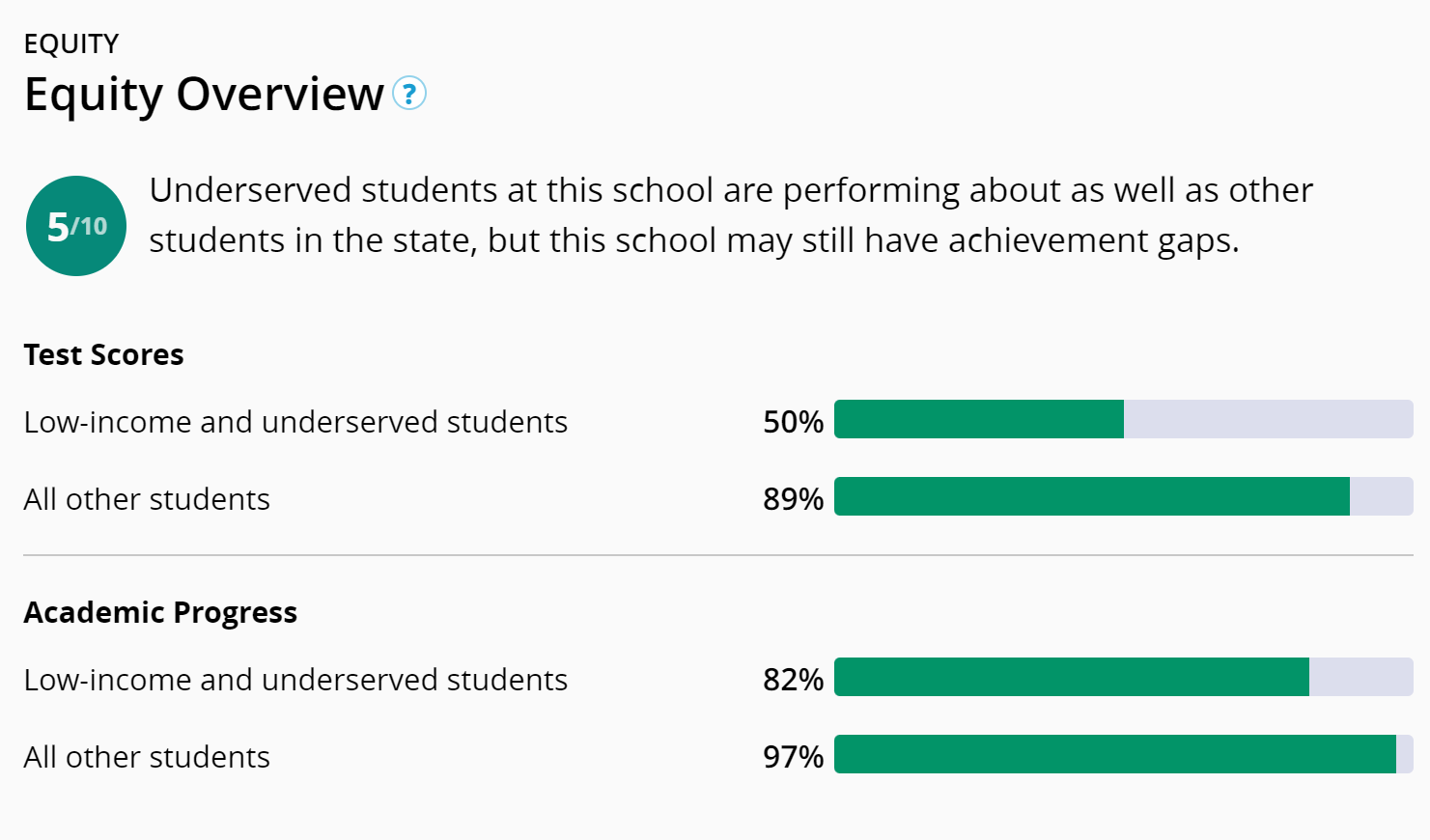The width and height of the screenshot is (1430, 840).
Task: Click Low-income and underserved students under Academic Progress
Action: tap(295, 680)
